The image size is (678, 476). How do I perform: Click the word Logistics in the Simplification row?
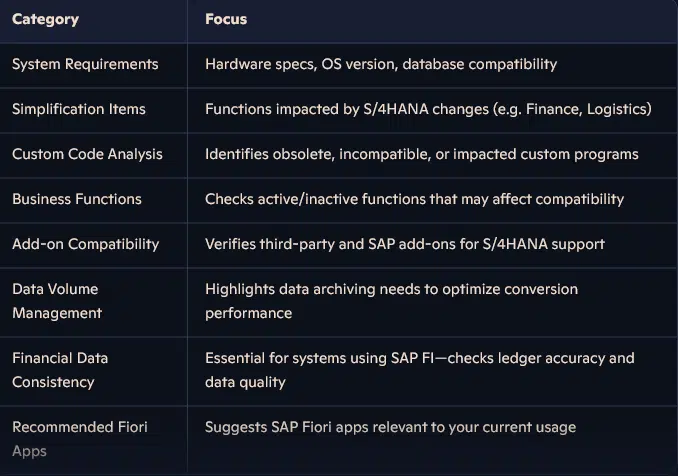[x=614, y=109]
